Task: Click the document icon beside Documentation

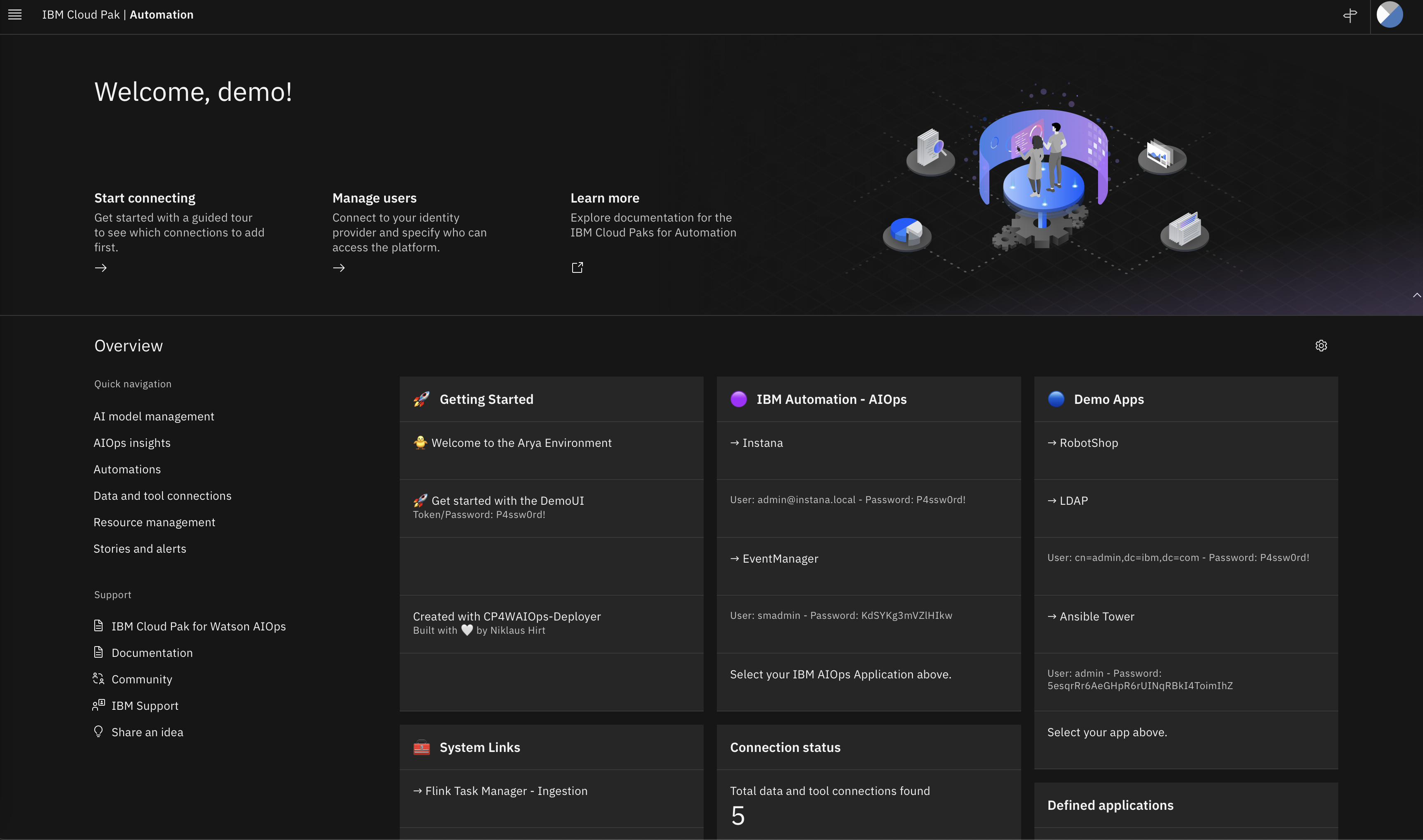Action: click(98, 652)
